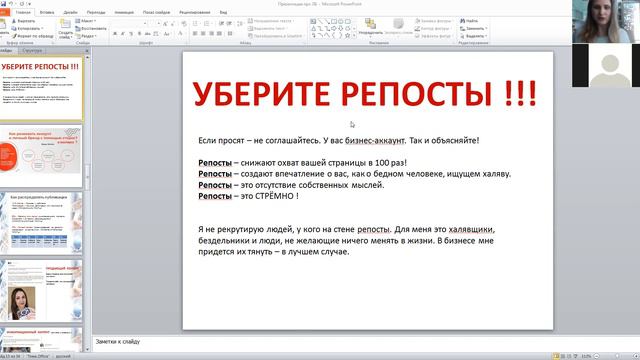Viewport: 640px width, 360px height.
Task: Click the Undo arrow in quick access toolbar
Action: point(11,4)
